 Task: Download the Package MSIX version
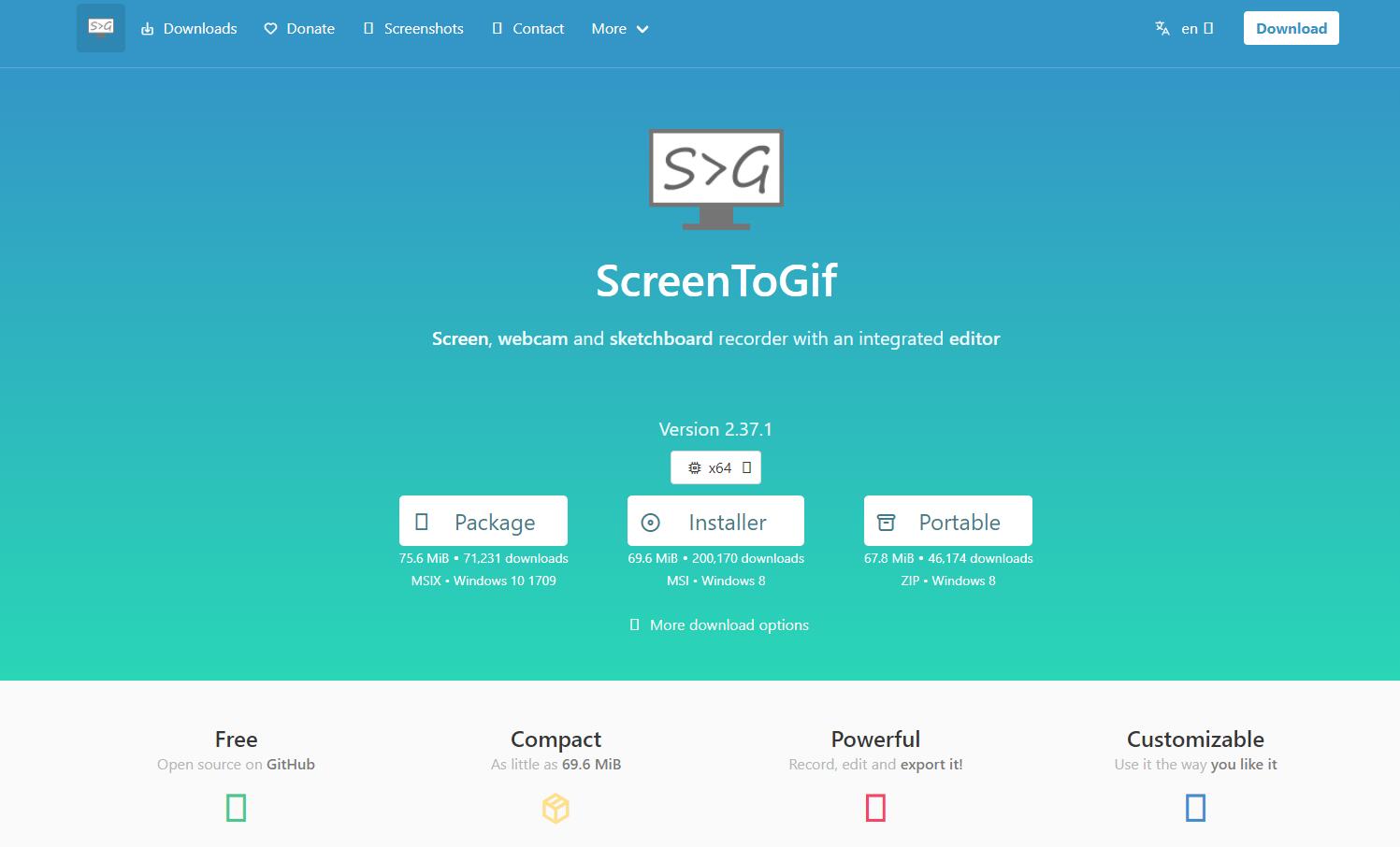tap(484, 521)
